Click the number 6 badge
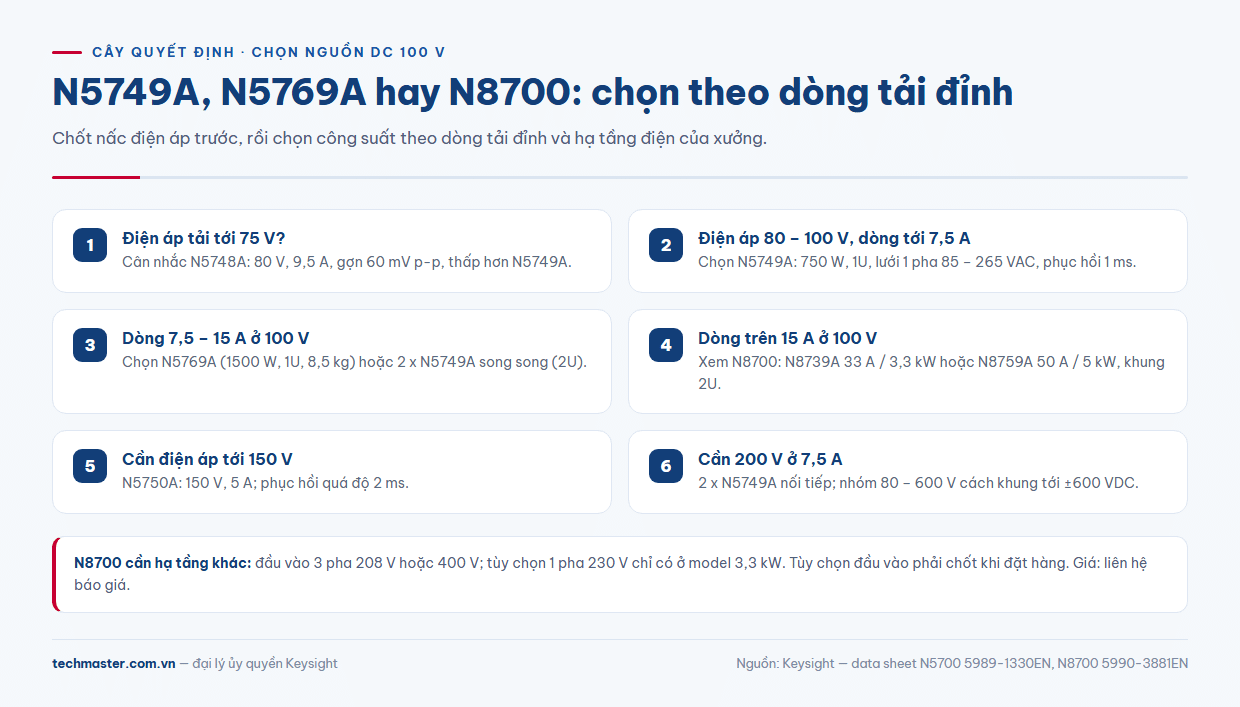 click(666, 466)
